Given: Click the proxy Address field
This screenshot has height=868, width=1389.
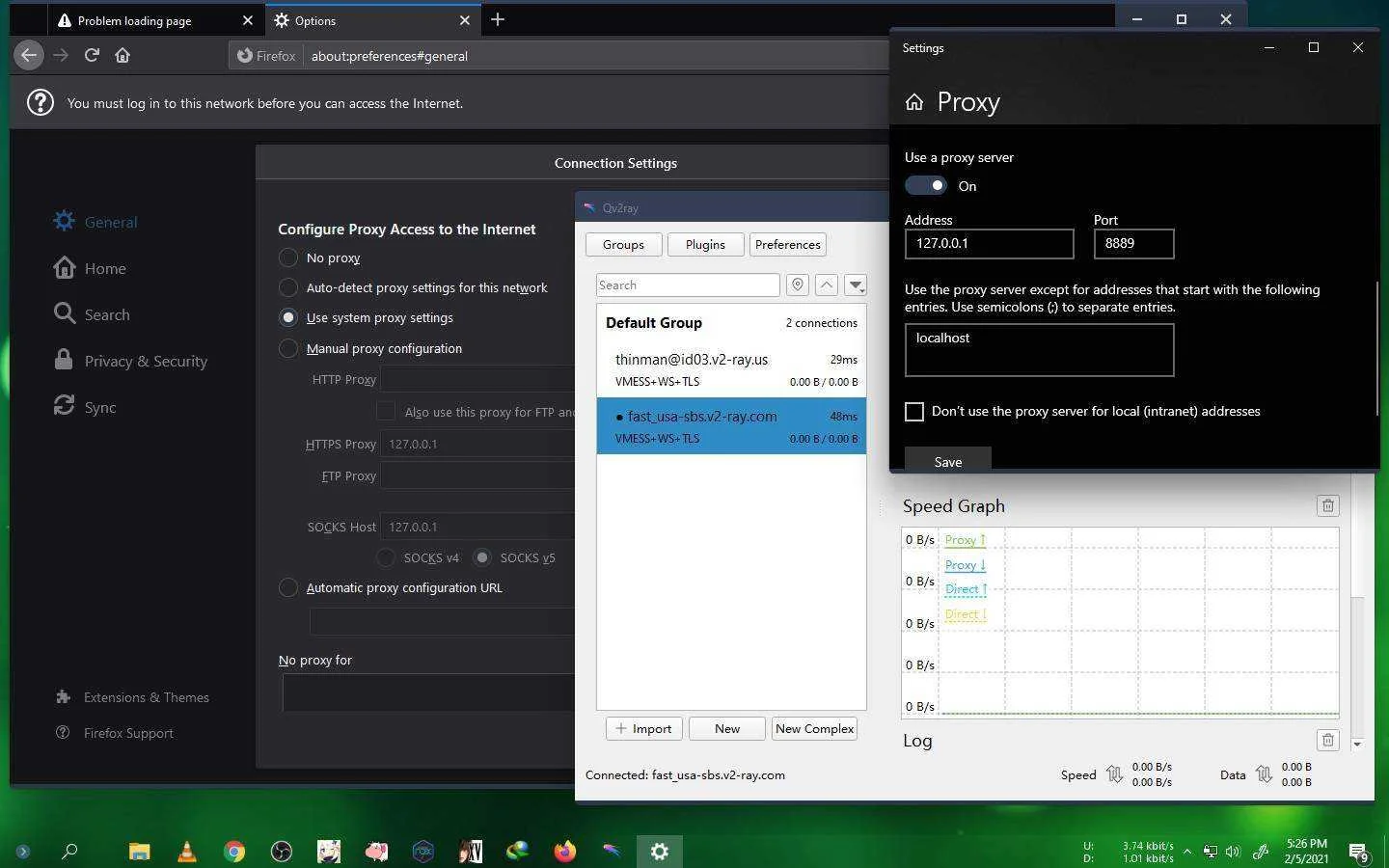Looking at the screenshot, I should click(x=990, y=244).
